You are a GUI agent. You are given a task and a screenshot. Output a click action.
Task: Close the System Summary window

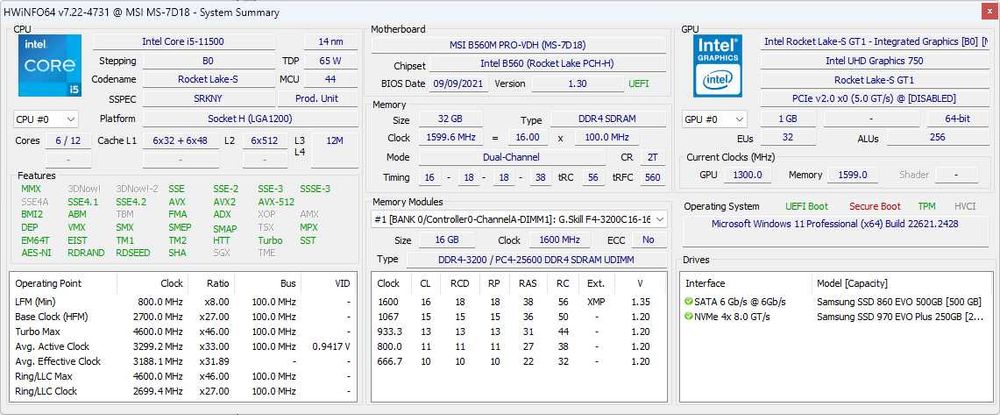pyautogui.click(x=987, y=12)
